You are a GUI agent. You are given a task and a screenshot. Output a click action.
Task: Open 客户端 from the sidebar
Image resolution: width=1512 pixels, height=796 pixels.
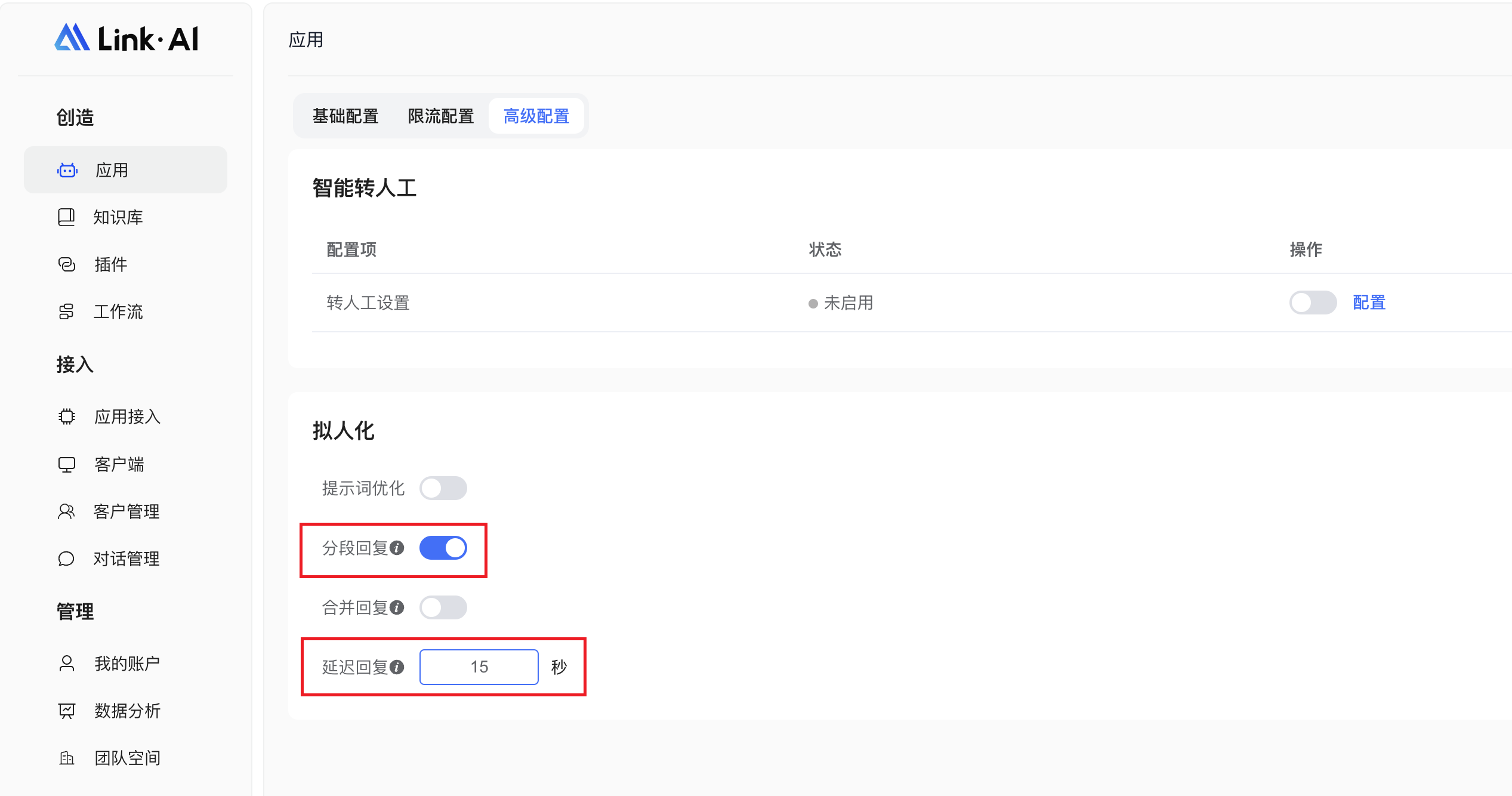[x=125, y=464]
